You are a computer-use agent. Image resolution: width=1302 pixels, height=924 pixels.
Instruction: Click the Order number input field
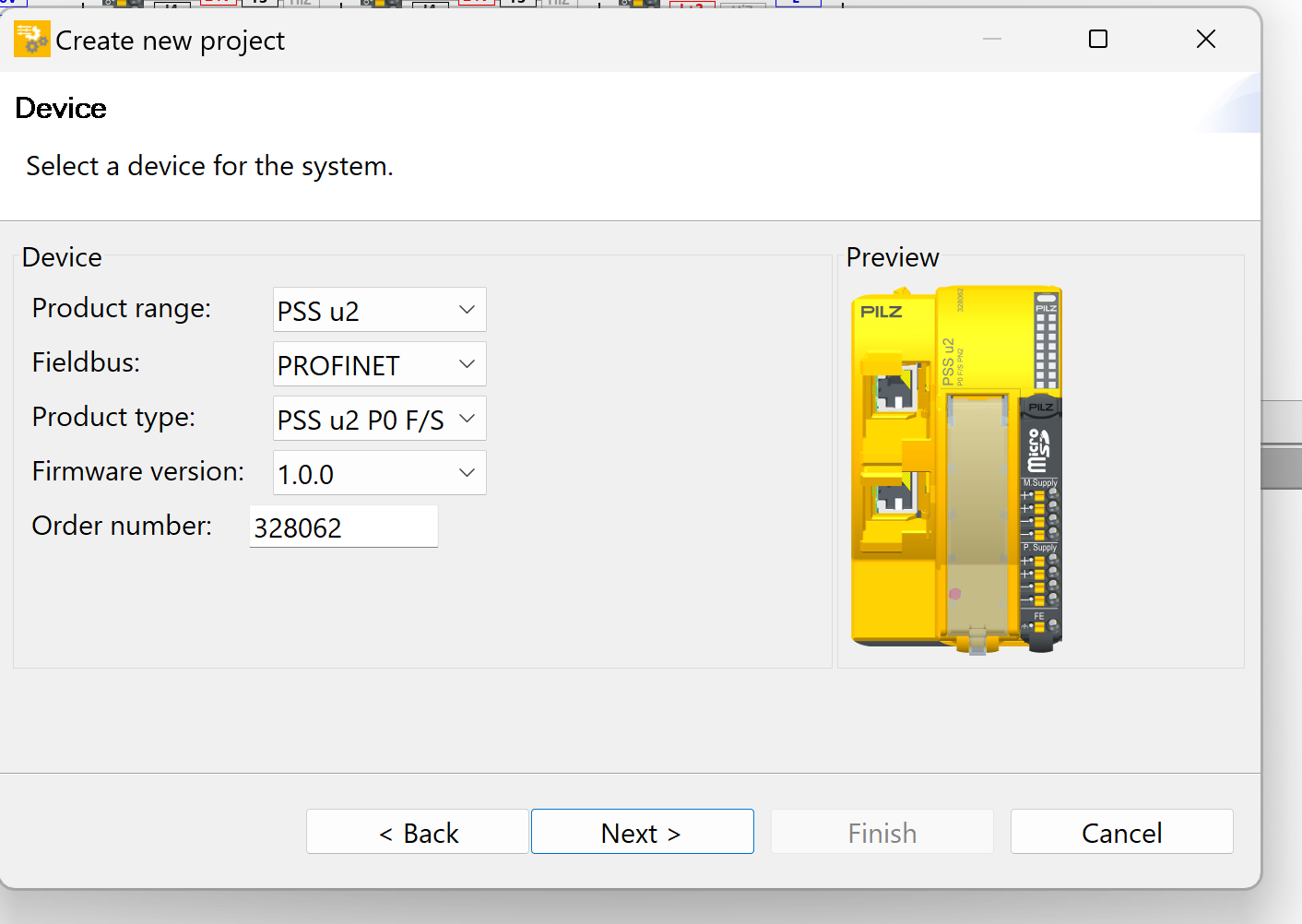pyautogui.click(x=344, y=527)
